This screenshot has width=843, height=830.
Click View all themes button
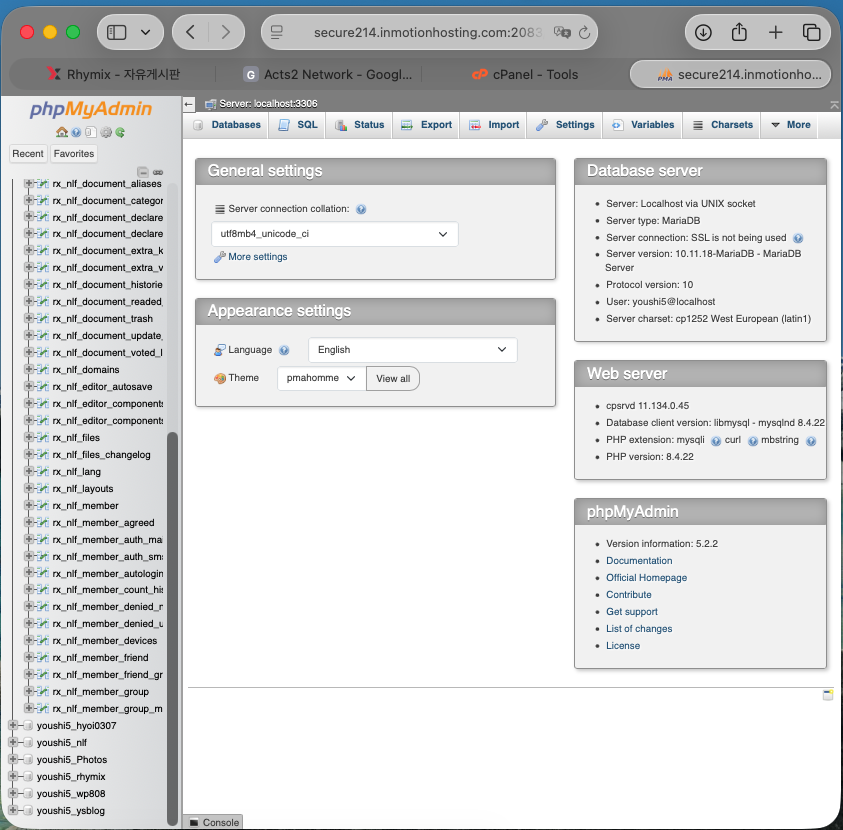[393, 378]
